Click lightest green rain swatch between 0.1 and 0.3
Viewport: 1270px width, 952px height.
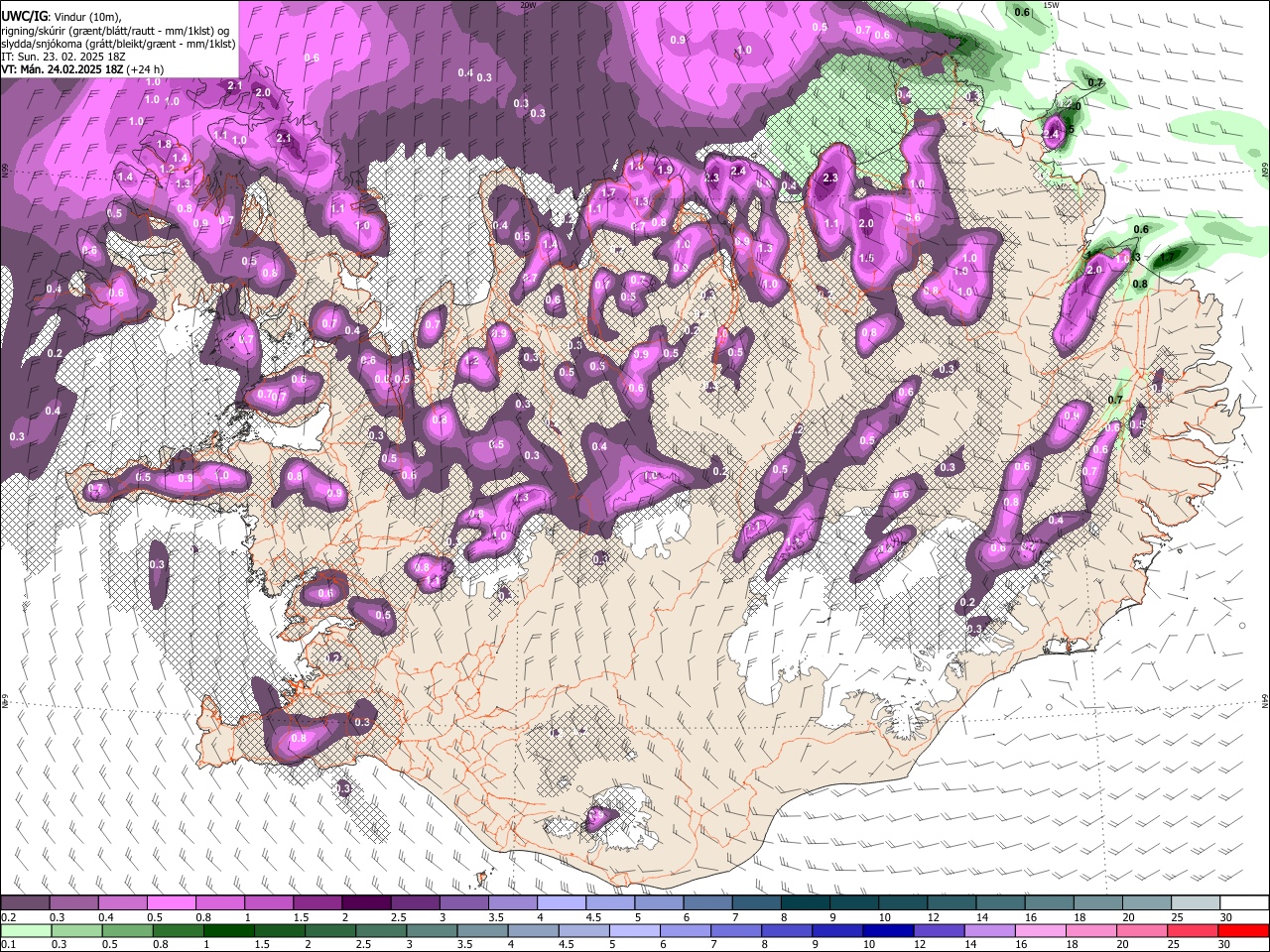click(x=25, y=931)
